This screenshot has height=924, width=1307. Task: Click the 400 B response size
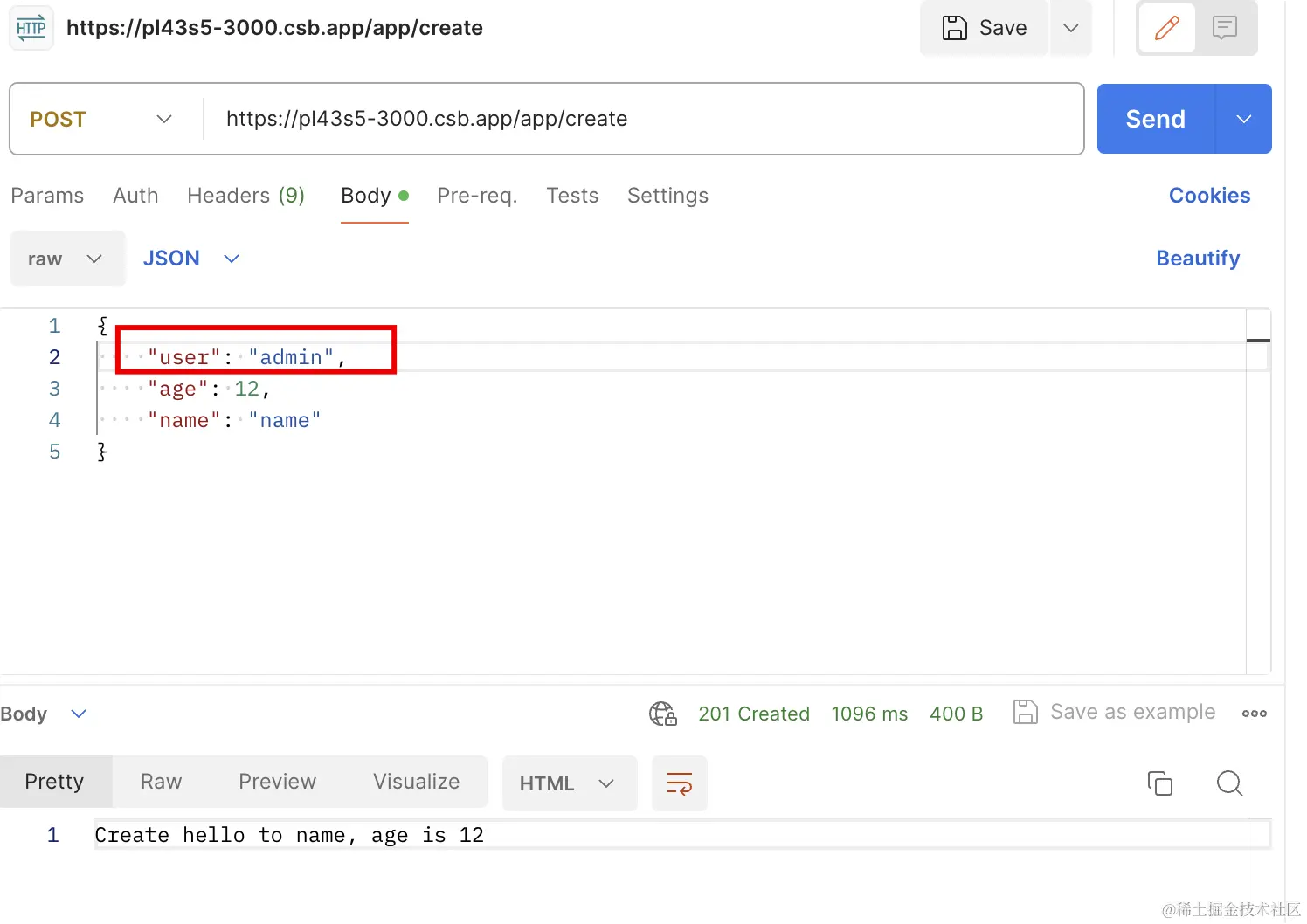click(956, 714)
